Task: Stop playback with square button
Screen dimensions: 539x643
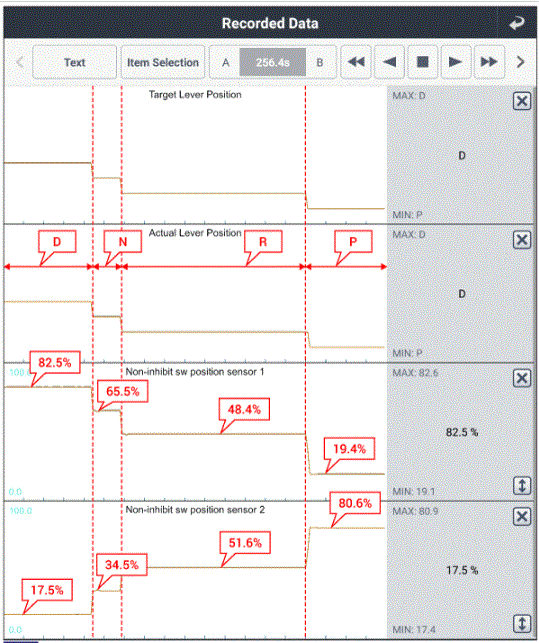Action: [x=423, y=62]
